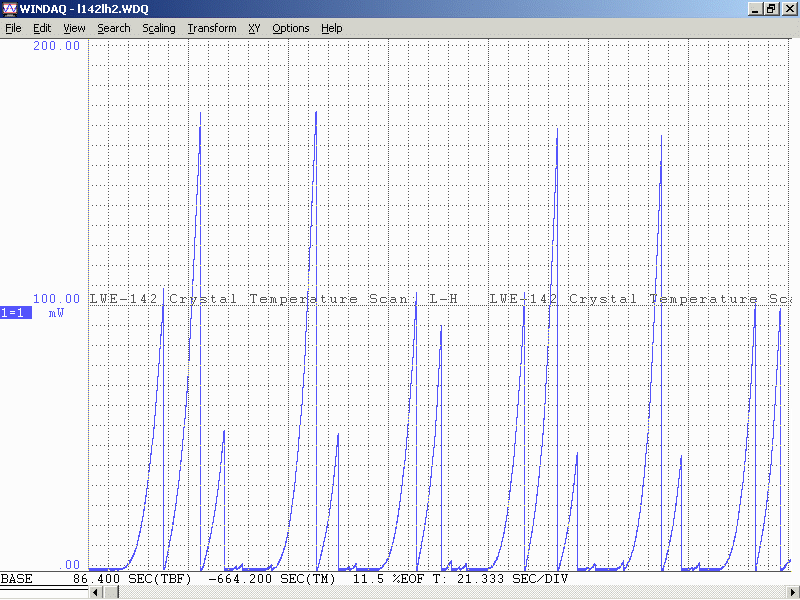Expand the Scaling menu
Screen dimensions: 800x600
pos(159,28)
